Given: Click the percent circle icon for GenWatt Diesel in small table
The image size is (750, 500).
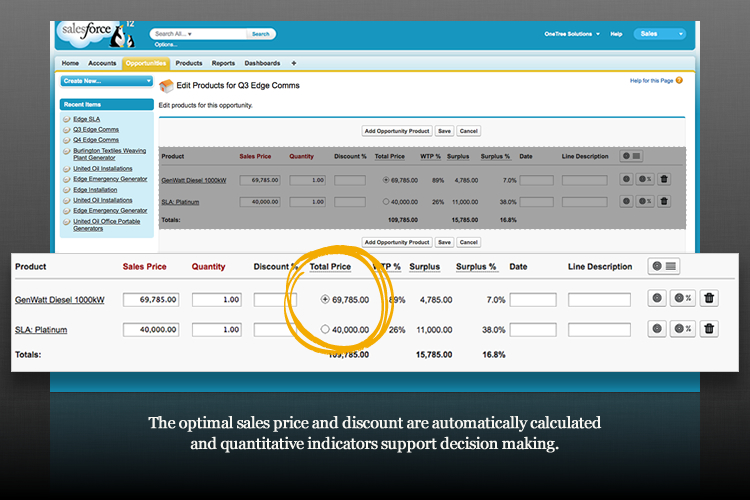Looking at the screenshot, I should (645, 179).
